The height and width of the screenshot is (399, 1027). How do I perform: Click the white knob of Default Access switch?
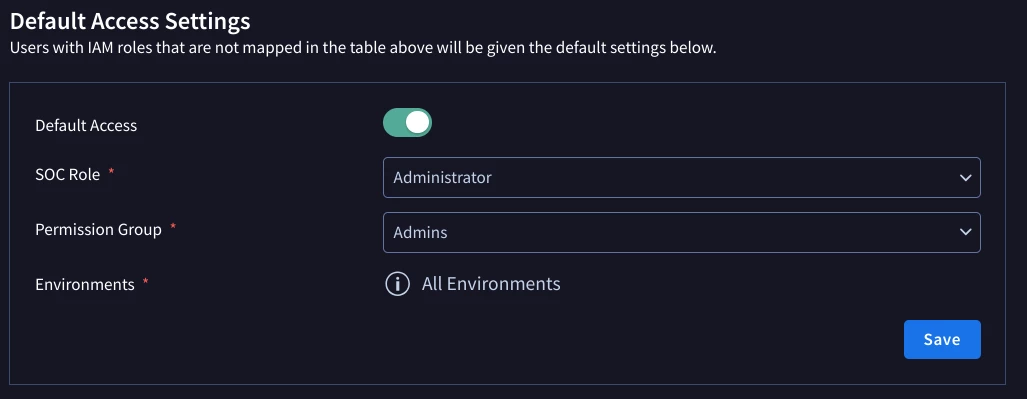(417, 123)
